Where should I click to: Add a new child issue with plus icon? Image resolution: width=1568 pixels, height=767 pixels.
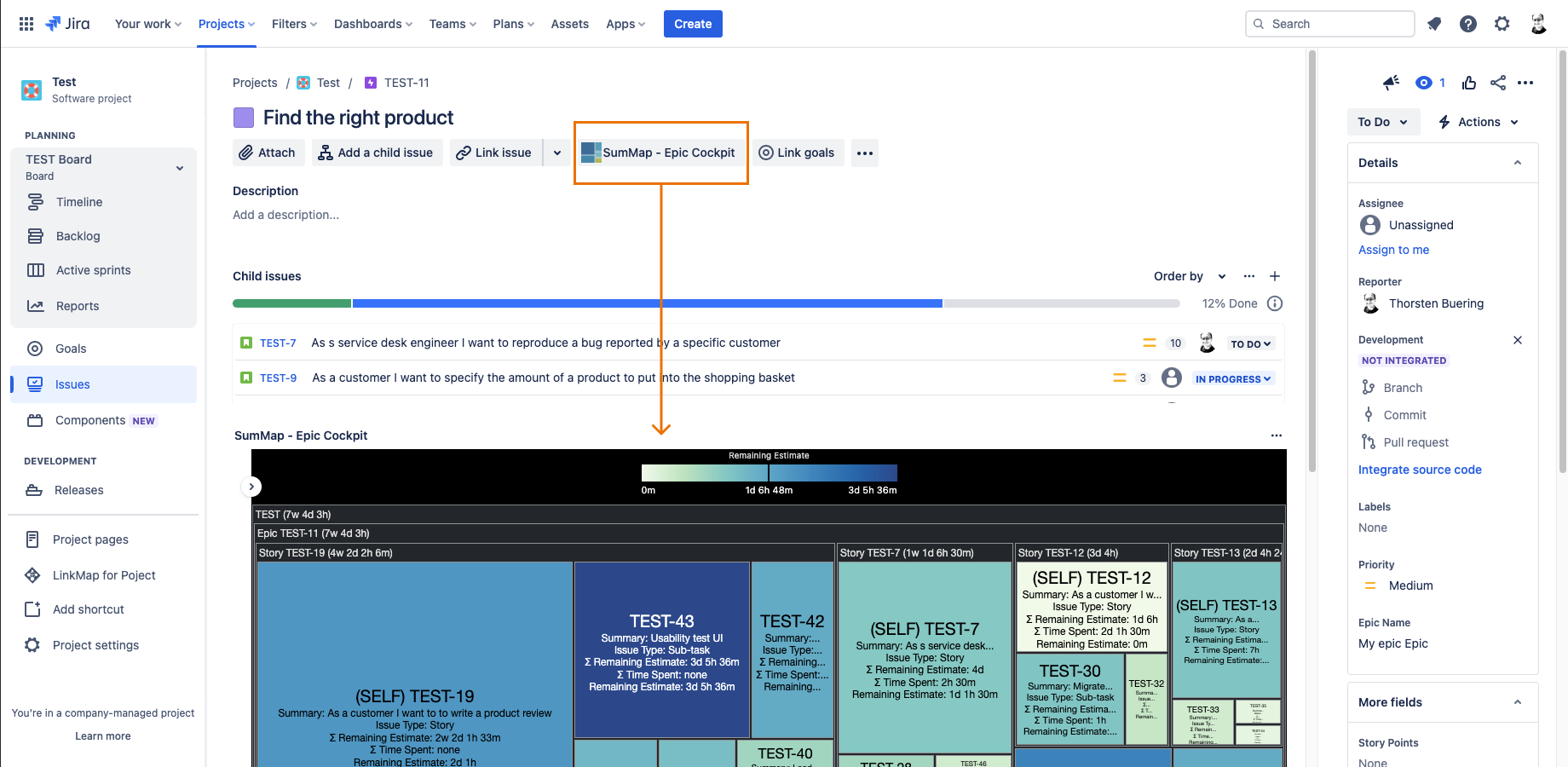(x=1275, y=276)
